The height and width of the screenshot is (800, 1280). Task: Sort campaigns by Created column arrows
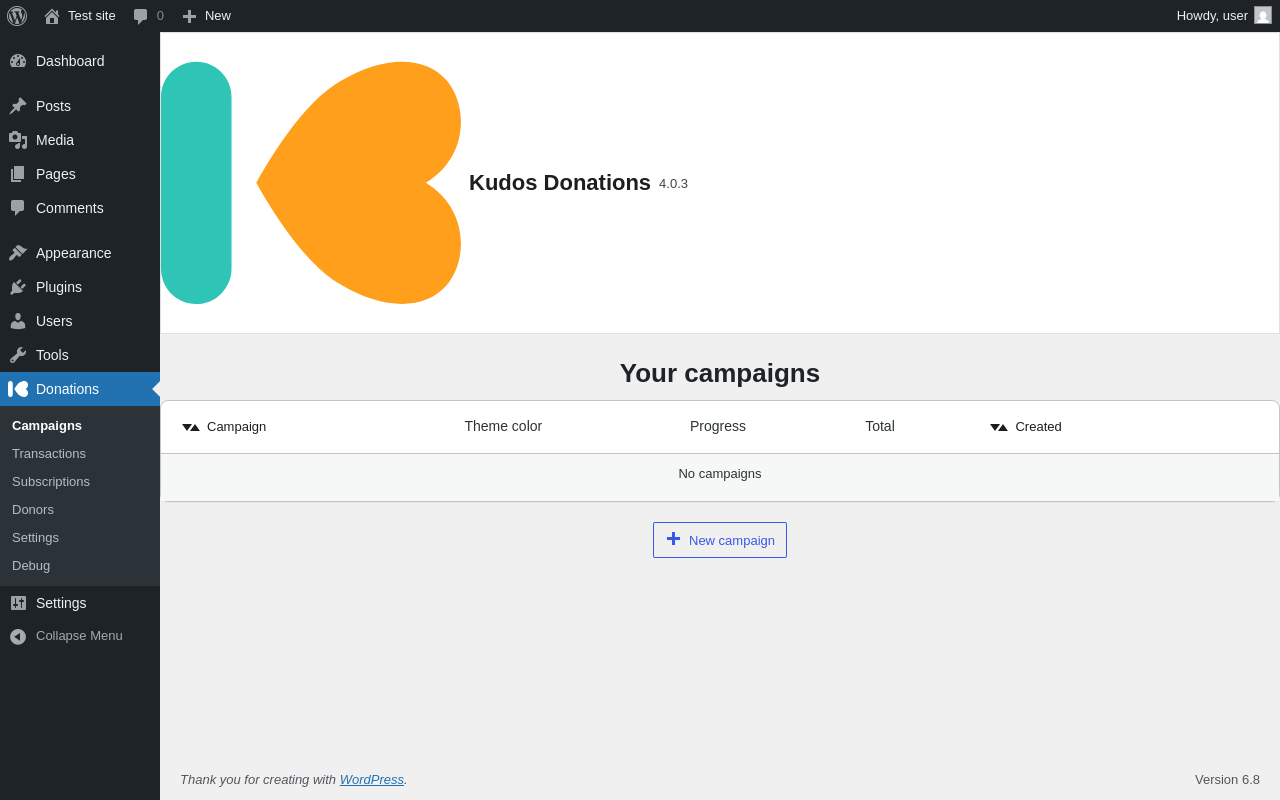(x=999, y=427)
